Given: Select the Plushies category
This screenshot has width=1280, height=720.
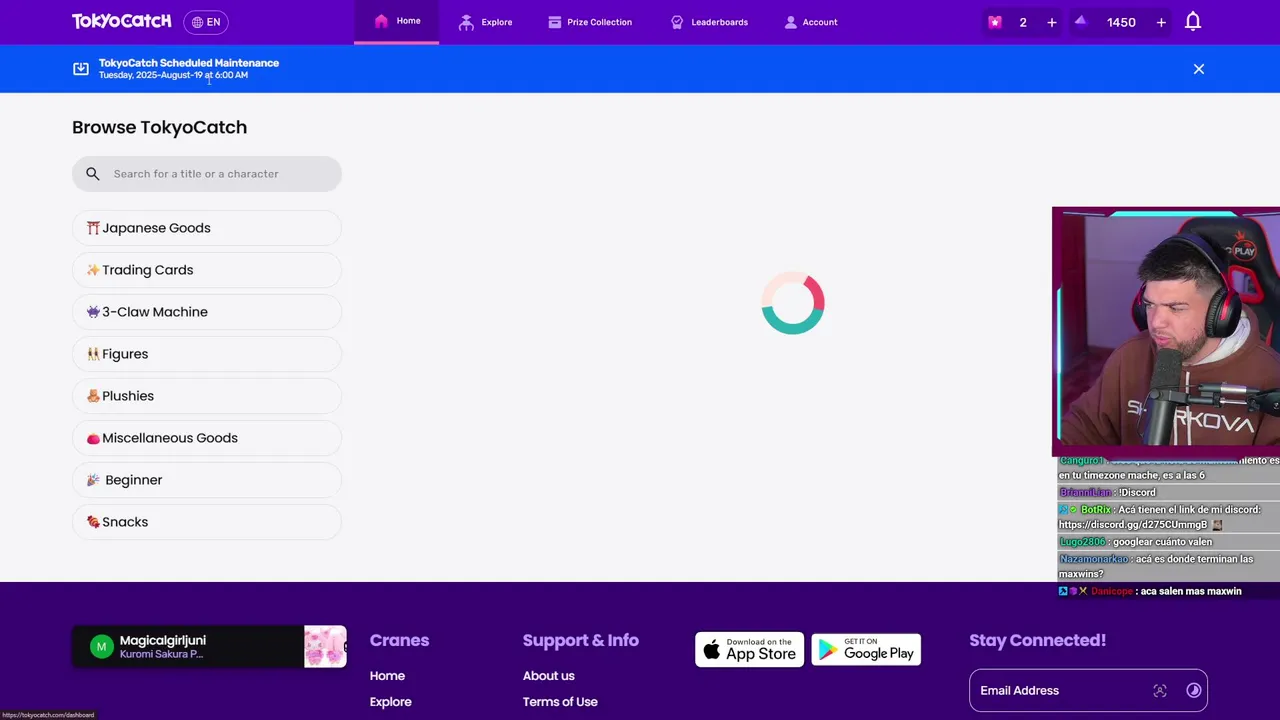Looking at the screenshot, I should pyautogui.click(x=207, y=396).
